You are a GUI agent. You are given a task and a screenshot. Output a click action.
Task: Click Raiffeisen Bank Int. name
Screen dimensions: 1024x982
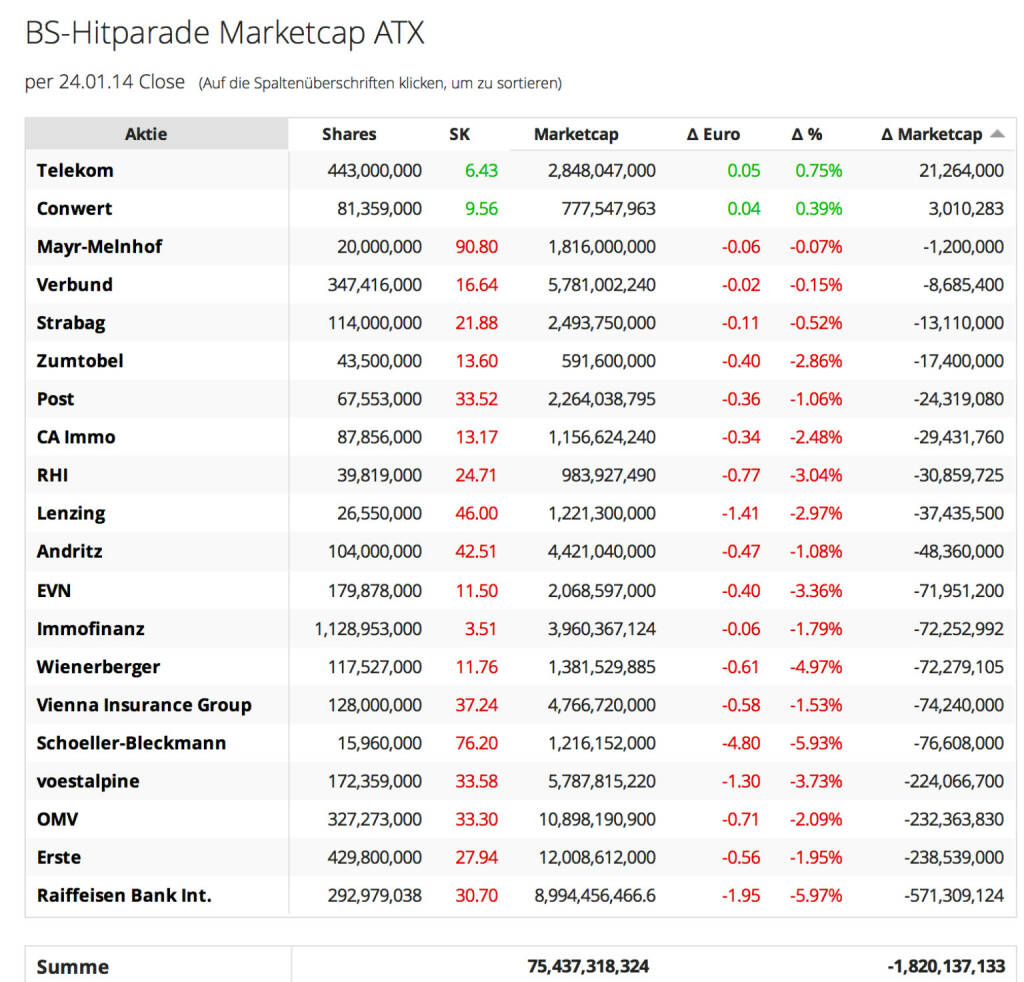point(124,895)
